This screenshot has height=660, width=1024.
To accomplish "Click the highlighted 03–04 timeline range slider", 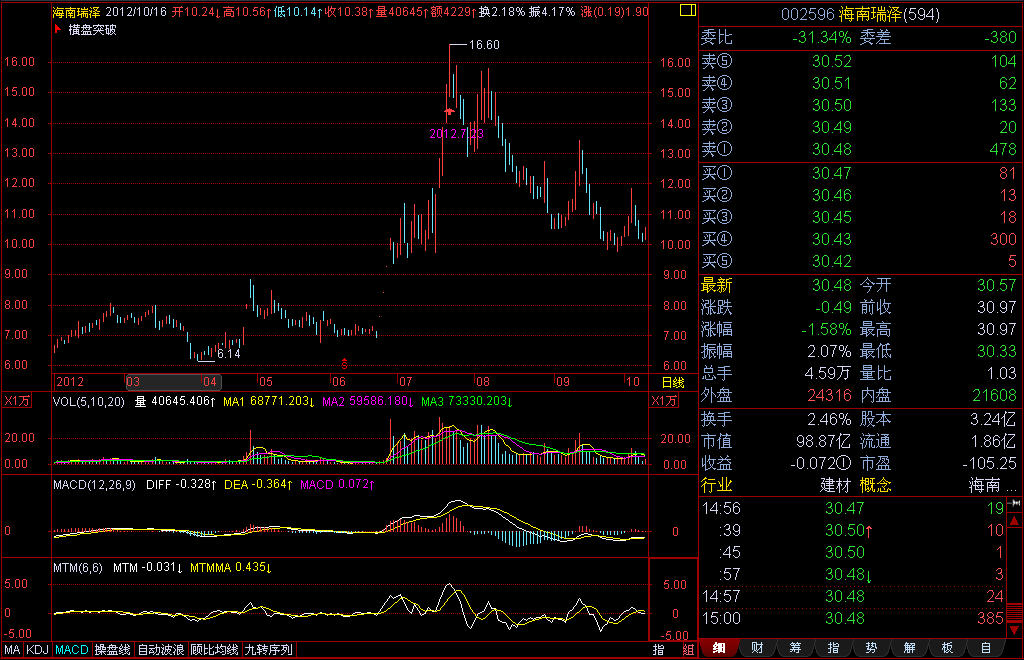I will (x=172, y=382).
